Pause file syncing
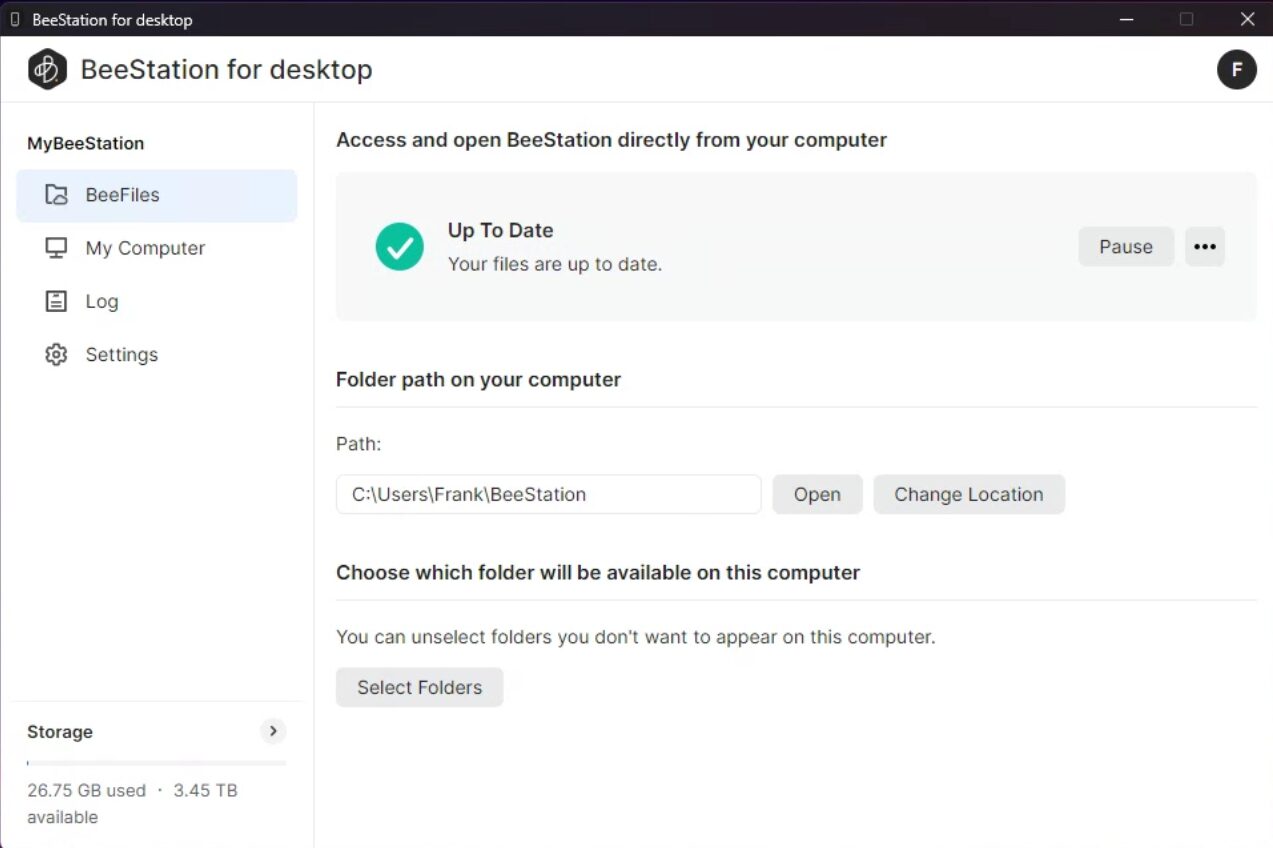This screenshot has width=1273, height=848. [x=1126, y=247]
